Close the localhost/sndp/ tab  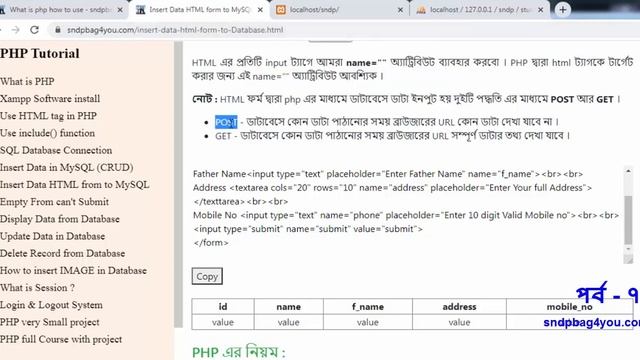(x=400, y=10)
